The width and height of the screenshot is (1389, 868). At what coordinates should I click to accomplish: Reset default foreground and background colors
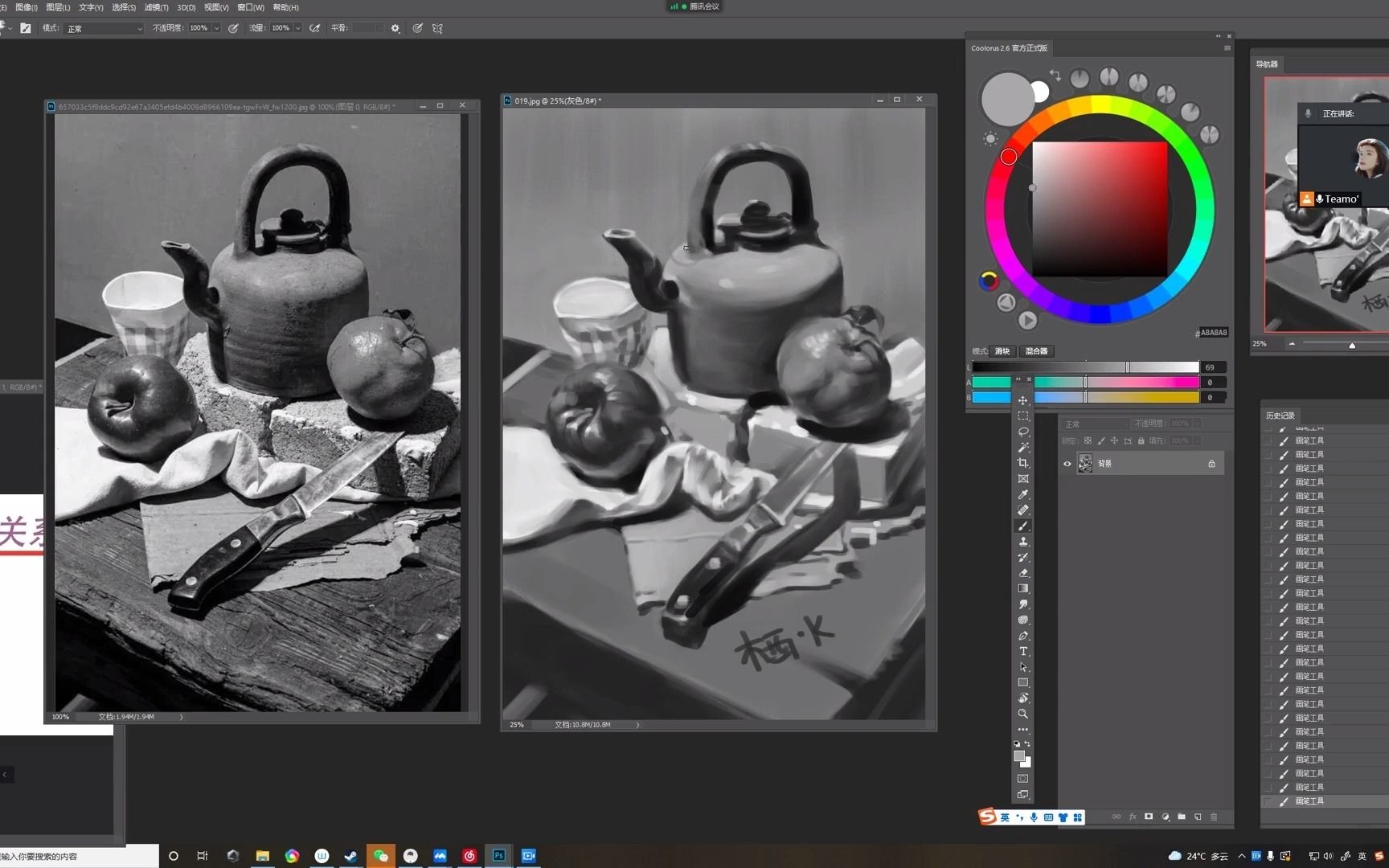[1017, 743]
